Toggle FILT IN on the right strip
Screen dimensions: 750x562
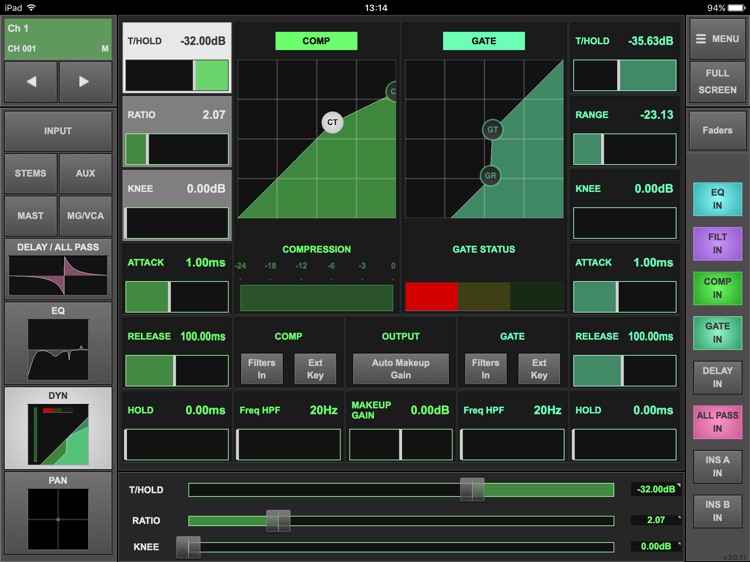tap(717, 243)
